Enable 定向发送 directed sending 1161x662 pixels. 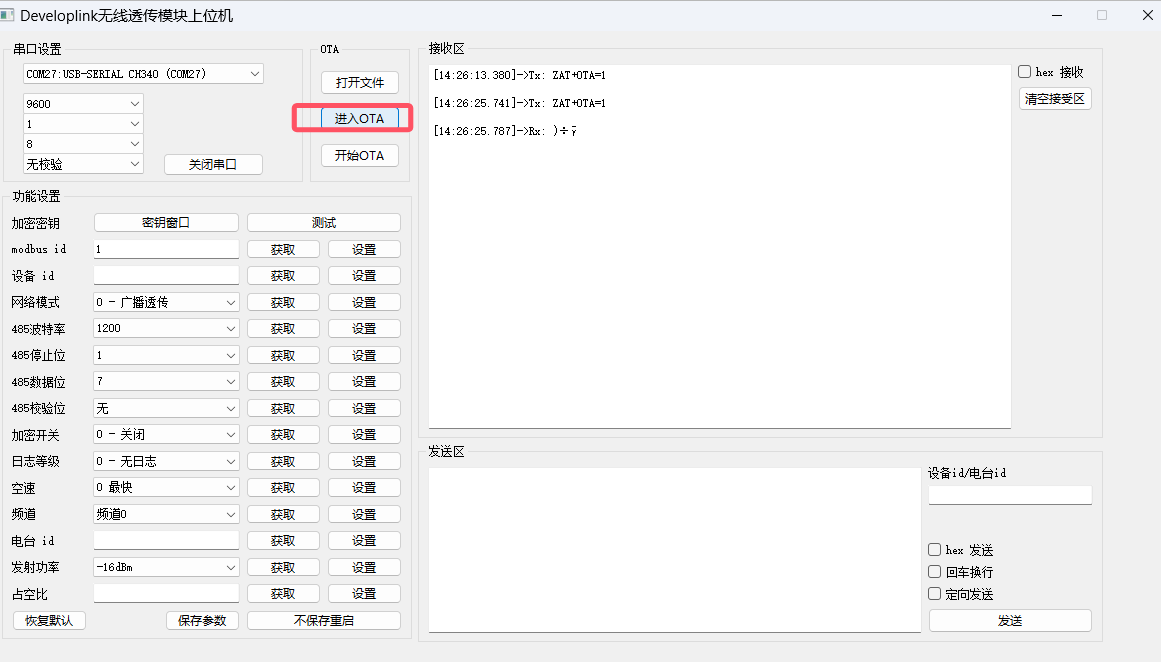coord(935,594)
